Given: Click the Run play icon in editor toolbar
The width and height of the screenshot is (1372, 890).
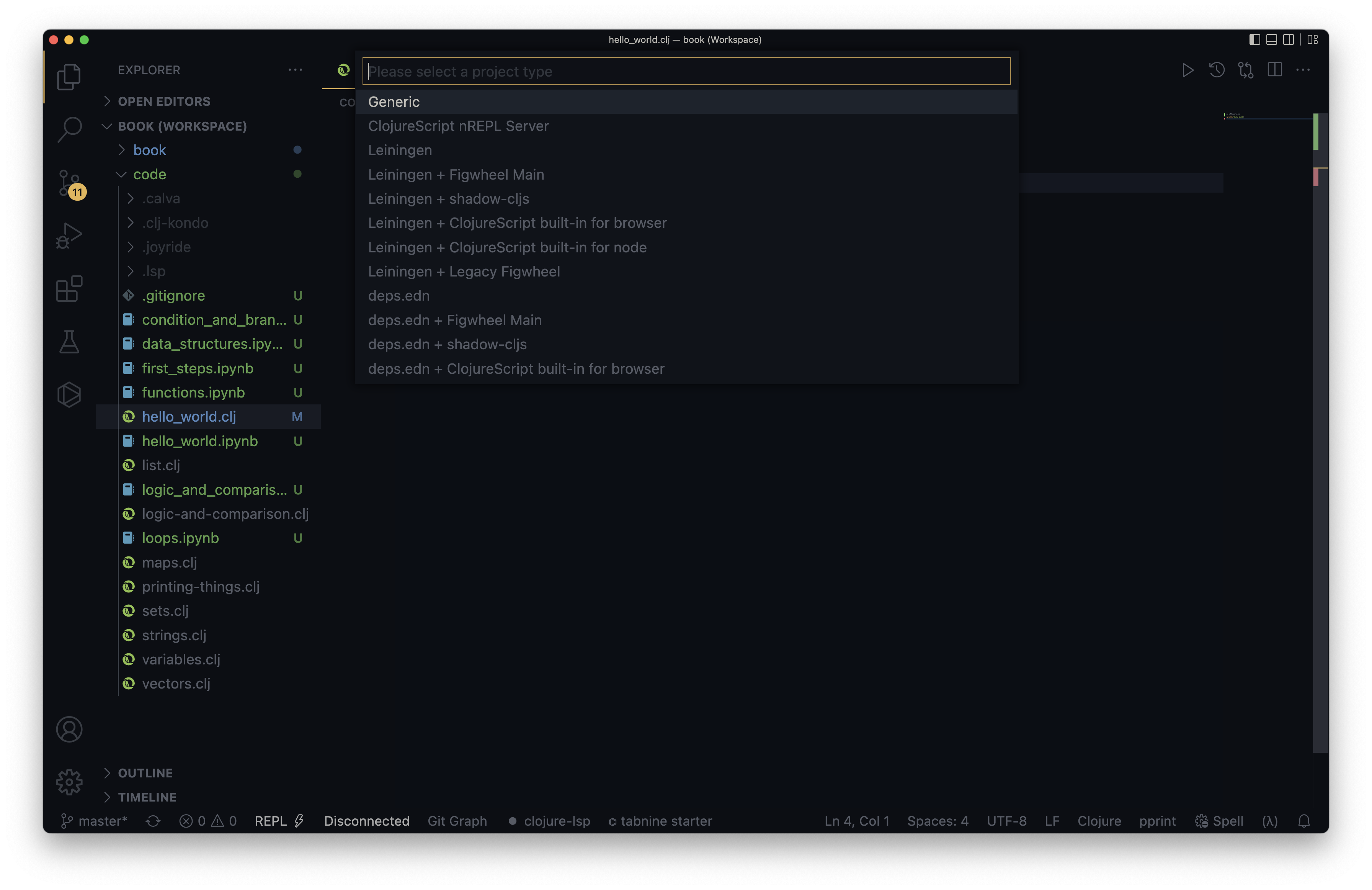Looking at the screenshot, I should (1187, 70).
